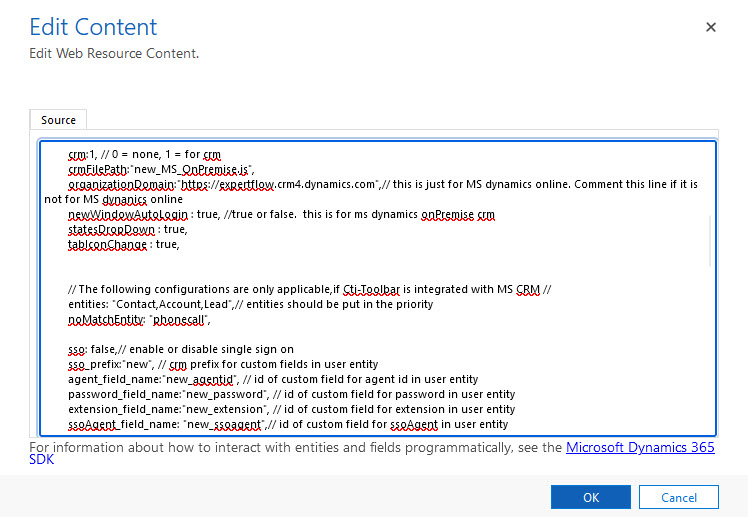The image size is (748, 517).
Task: Open the Microsoft Dynamics 365 SDK link
Action: tap(640, 448)
